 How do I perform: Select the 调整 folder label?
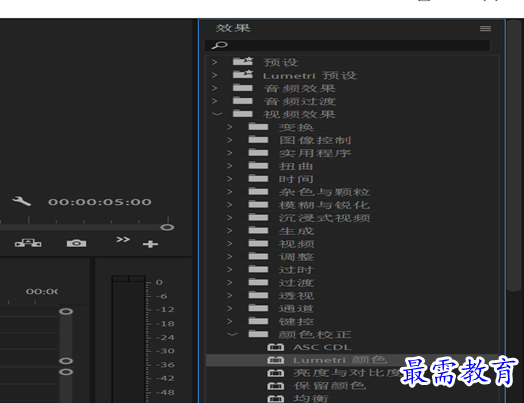pos(296,257)
